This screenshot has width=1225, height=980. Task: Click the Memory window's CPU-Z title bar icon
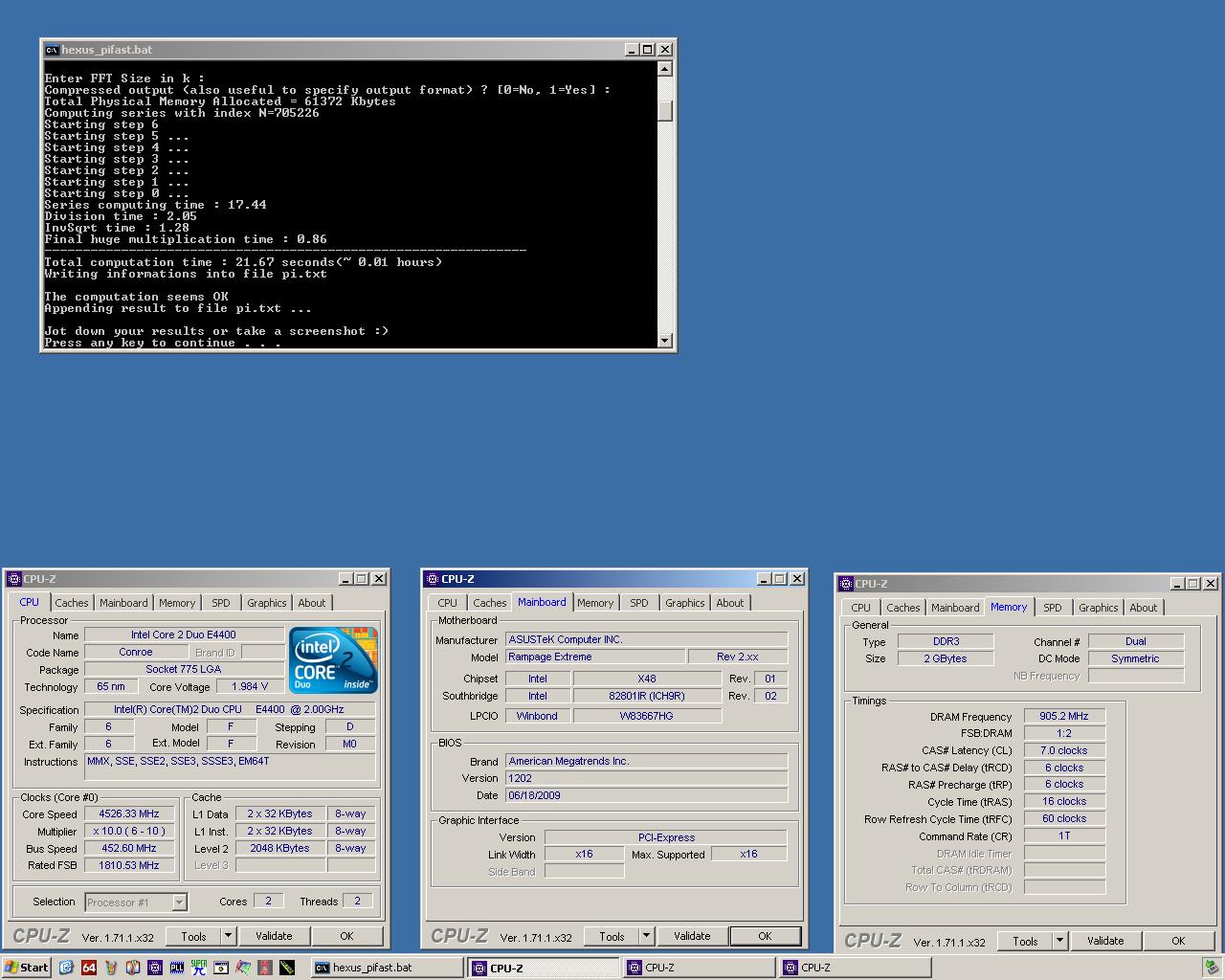845,584
